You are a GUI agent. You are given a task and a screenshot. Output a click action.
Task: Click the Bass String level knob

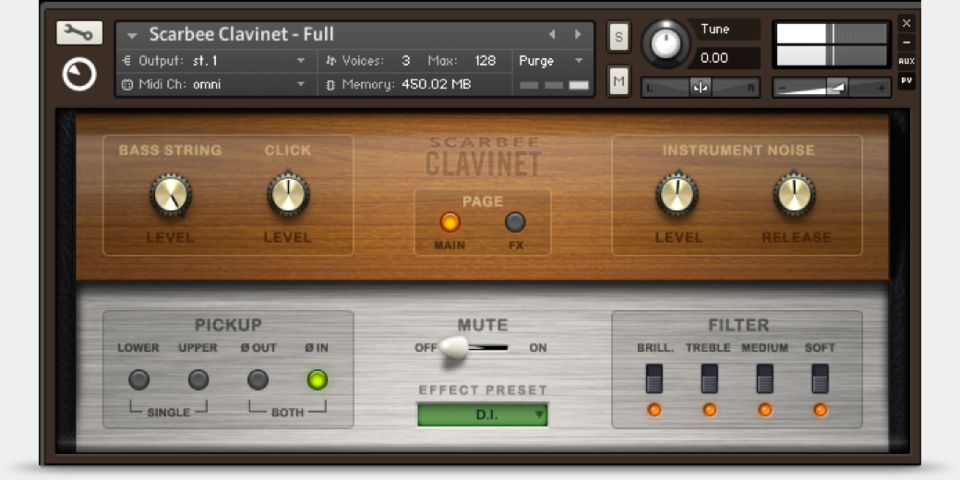pos(171,195)
